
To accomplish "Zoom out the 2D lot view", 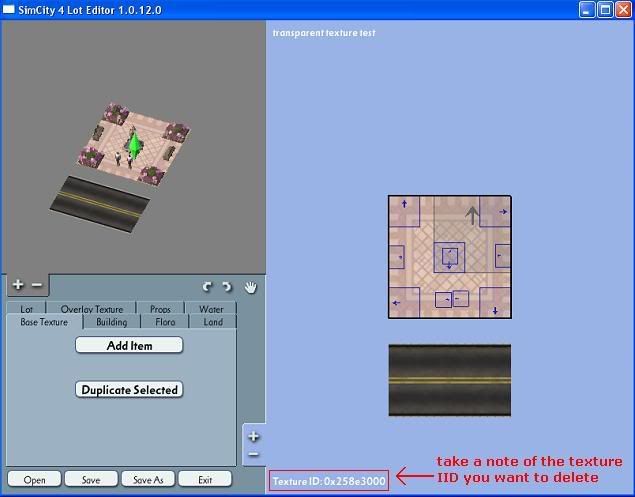I will (254, 454).
